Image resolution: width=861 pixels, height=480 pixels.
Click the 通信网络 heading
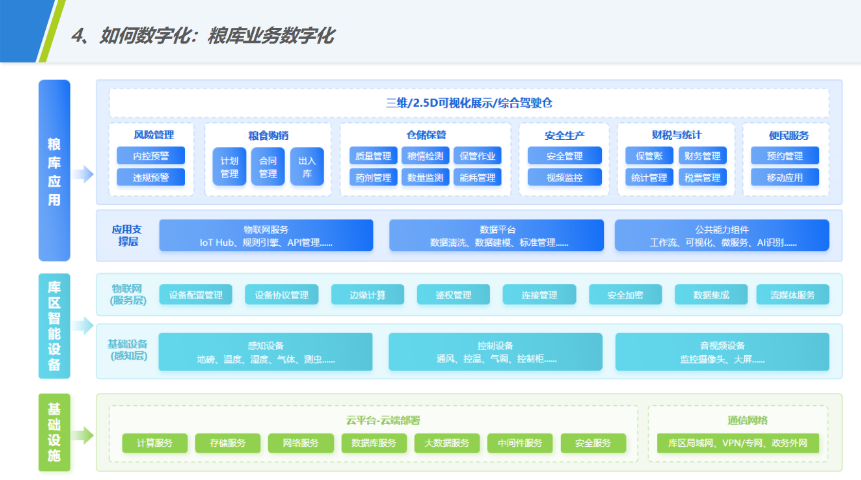[x=747, y=421]
